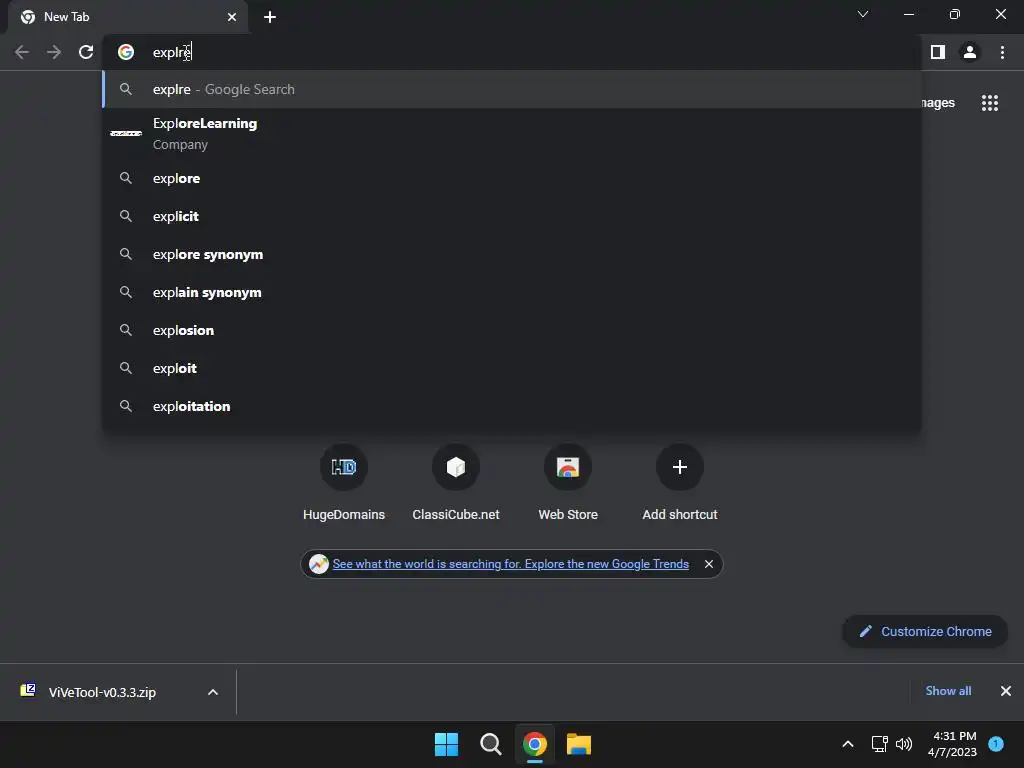Image resolution: width=1024 pixels, height=768 pixels.
Task: Click the browser forward arrow
Action: tap(54, 52)
